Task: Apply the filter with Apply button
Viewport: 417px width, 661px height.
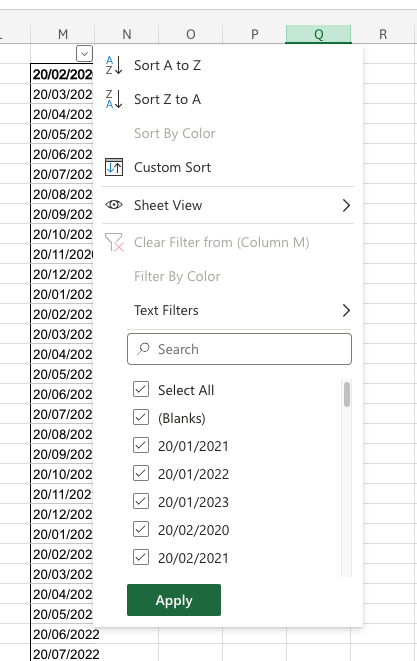Action: [174, 600]
